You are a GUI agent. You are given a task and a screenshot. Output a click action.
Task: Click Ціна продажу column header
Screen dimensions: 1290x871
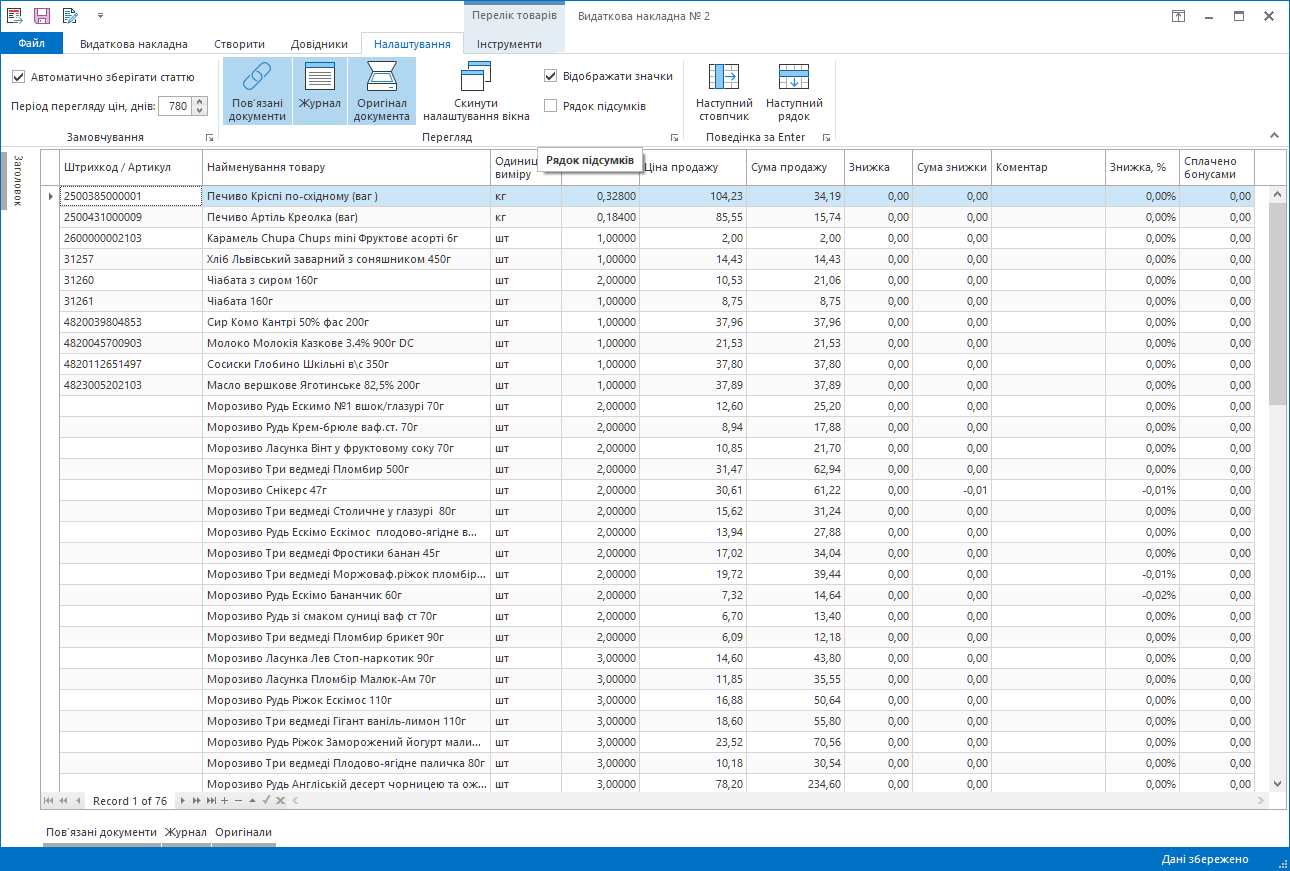693,167
